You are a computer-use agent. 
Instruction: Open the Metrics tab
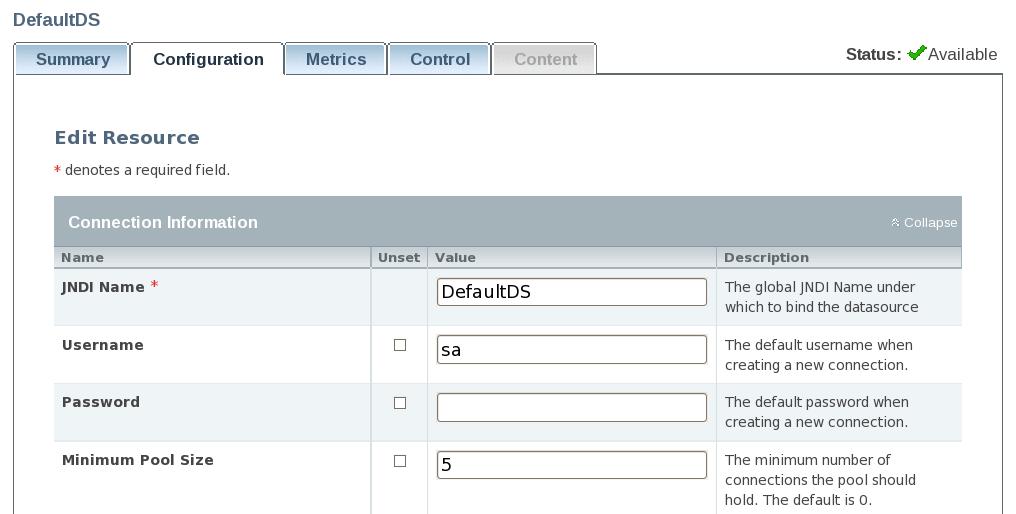(336, 59)
